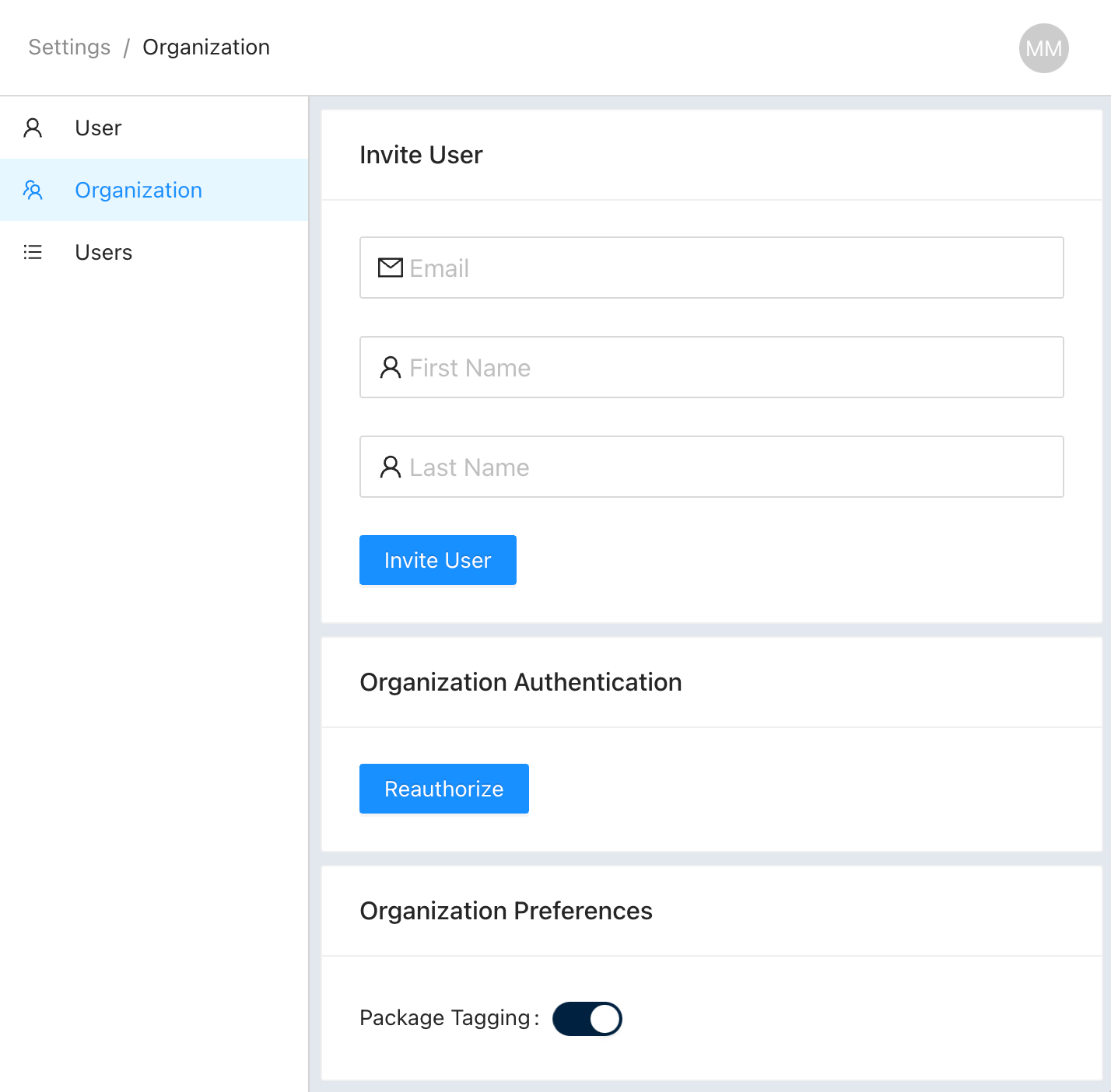Click the person icon in Last Name field
The width and height of the screenshot is (1111, 1092).
click(x=391, y=467)
